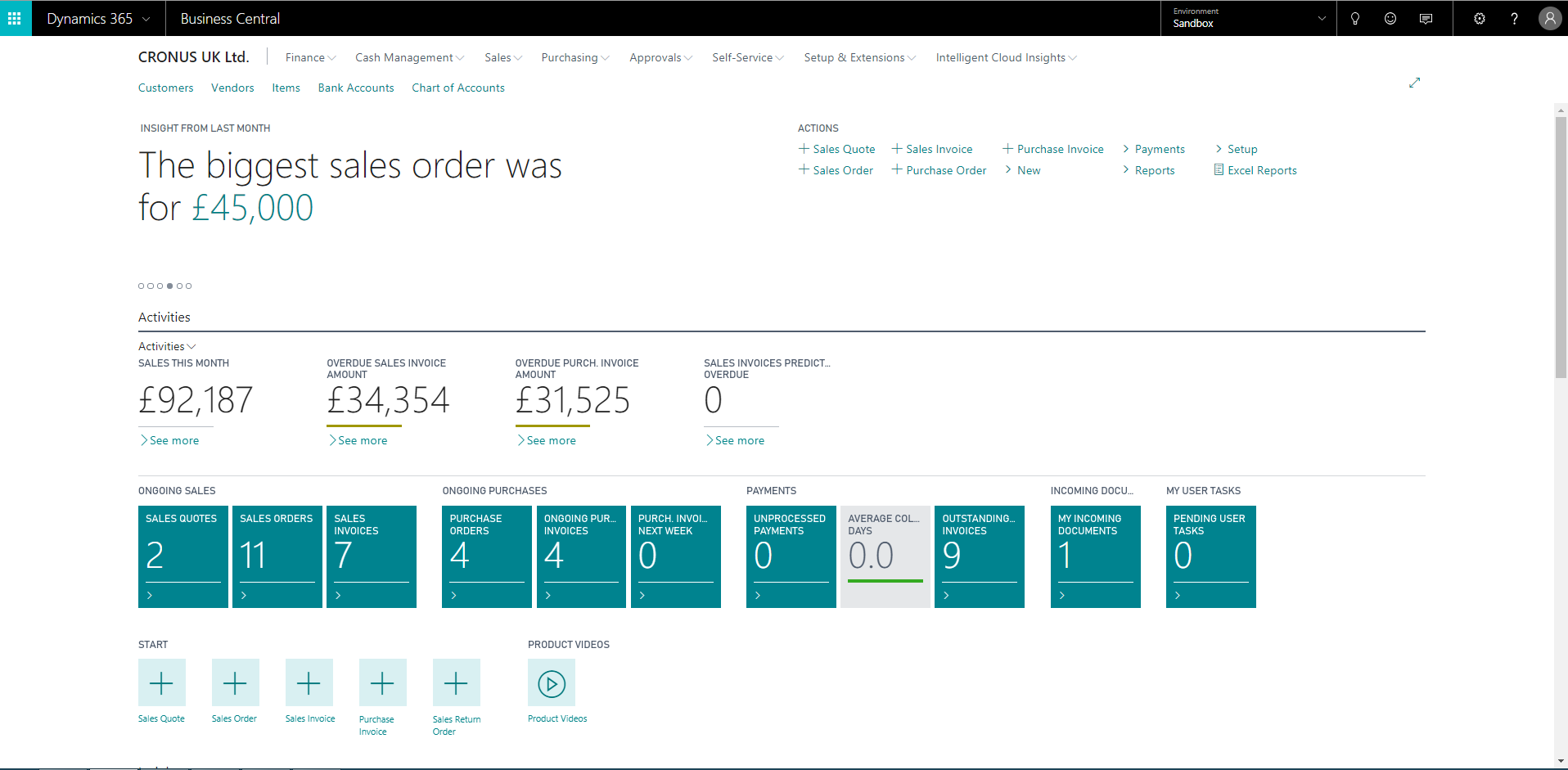This screenshot has width=1568, height=770.
Task: Open the Environment Sandbox dropdown
Action: point(1249,18)
